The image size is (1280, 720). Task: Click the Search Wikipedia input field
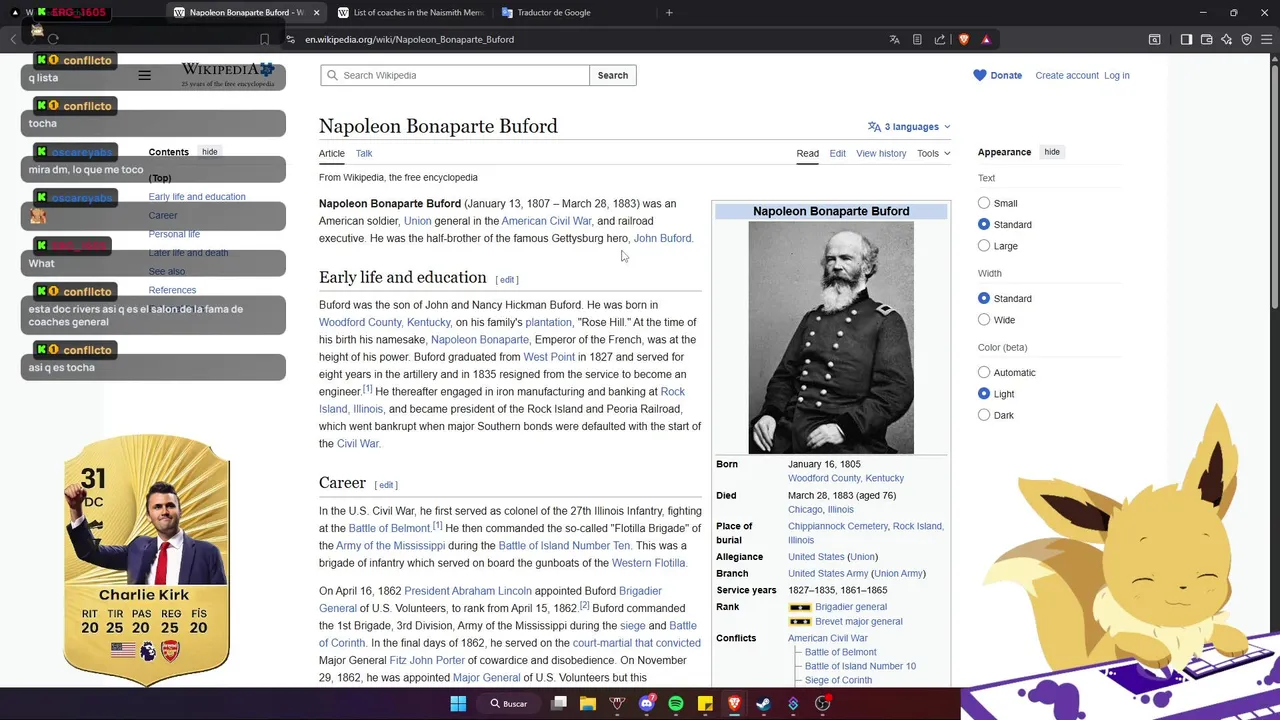455,75
